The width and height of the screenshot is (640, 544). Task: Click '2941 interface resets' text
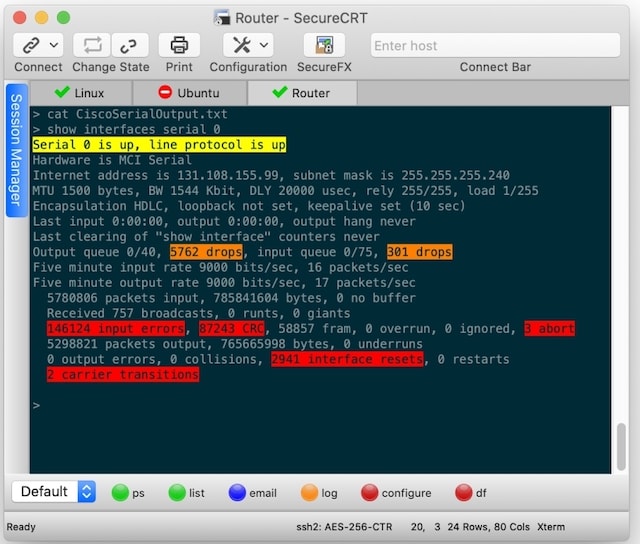coord(347,359)
